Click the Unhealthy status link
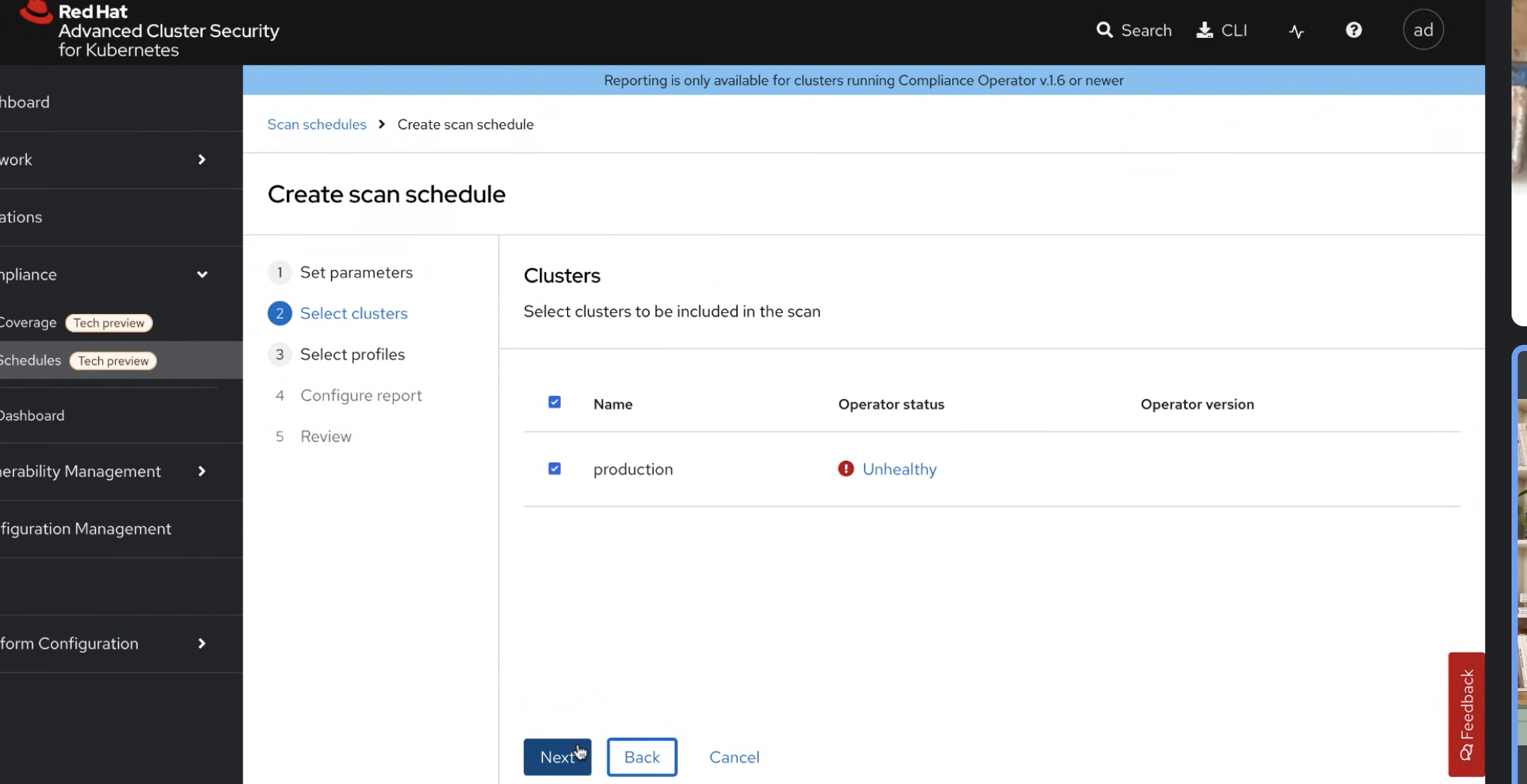 click(899, 469)
